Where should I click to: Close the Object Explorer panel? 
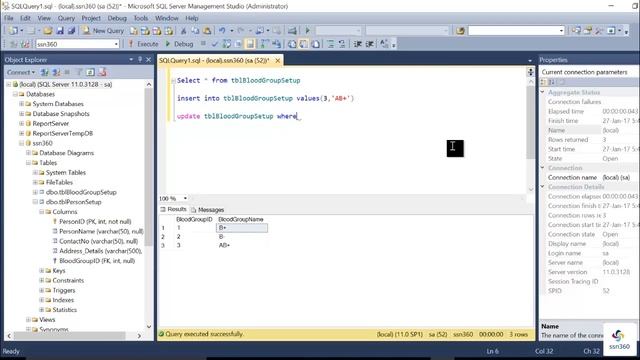pyautogui.click(x=149, y=60)
